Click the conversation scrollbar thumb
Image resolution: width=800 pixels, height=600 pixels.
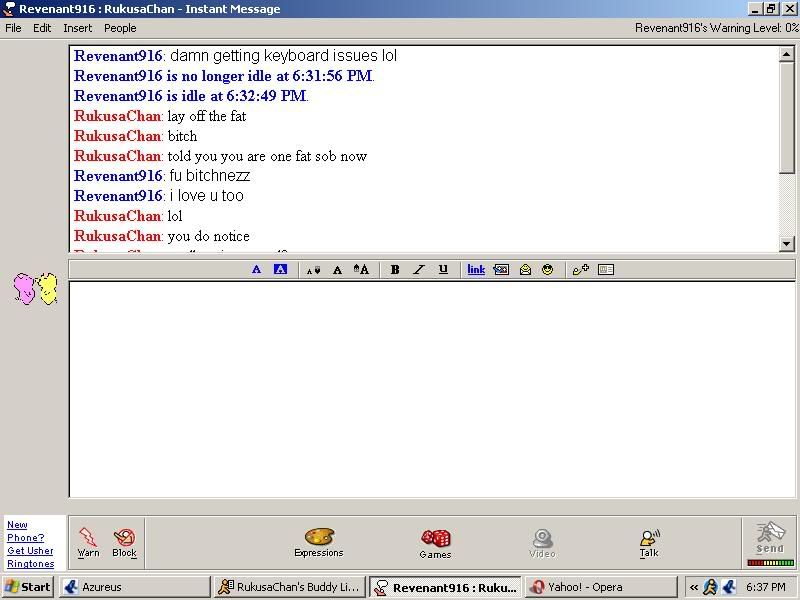coord(786,118)
